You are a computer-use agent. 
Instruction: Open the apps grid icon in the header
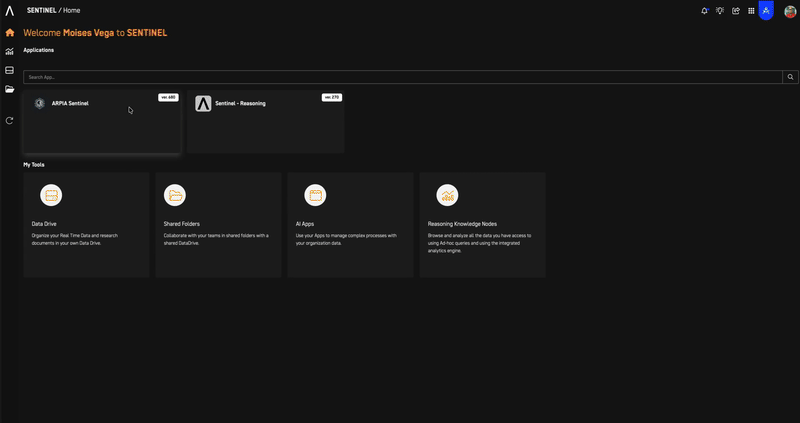[x=751, y=11]
